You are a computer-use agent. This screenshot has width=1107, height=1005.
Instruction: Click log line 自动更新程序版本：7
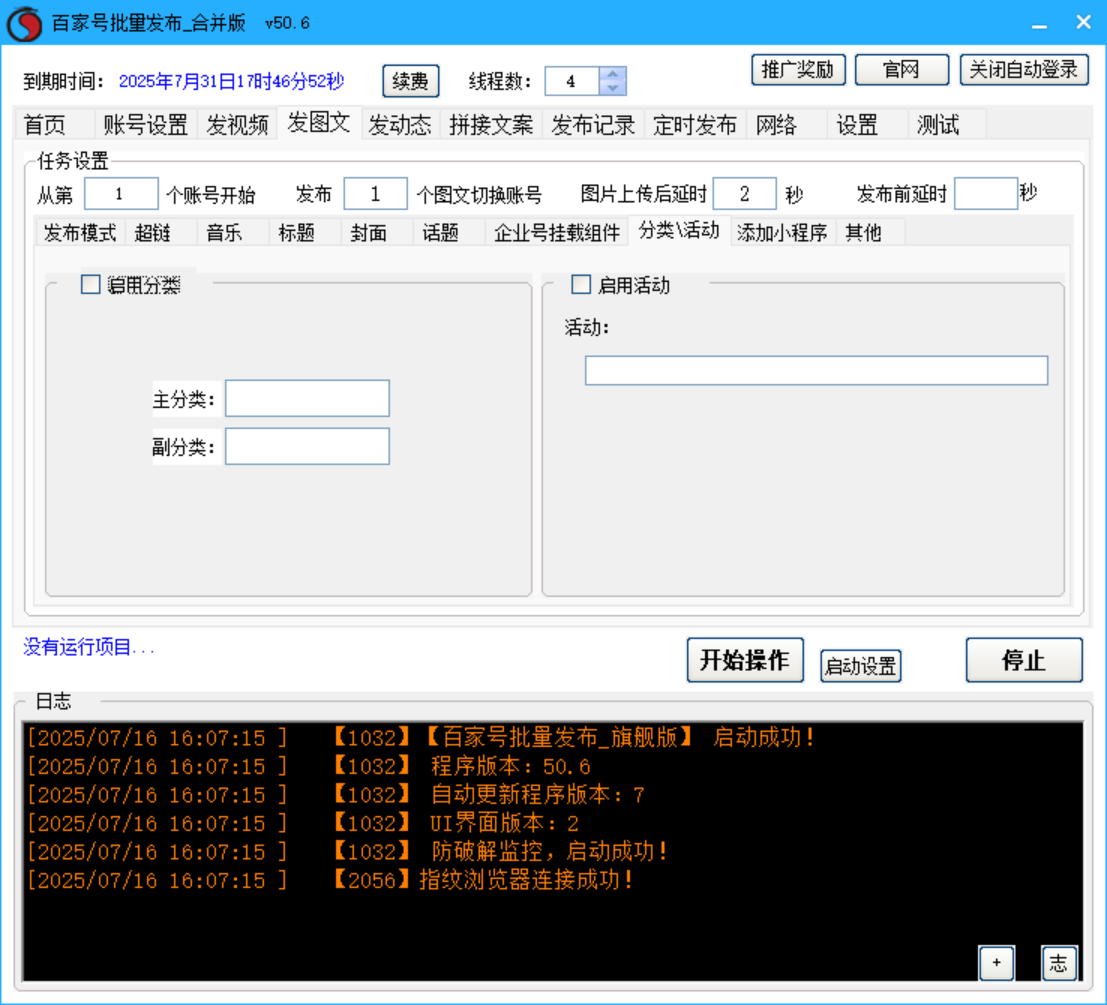click(538, 795)
